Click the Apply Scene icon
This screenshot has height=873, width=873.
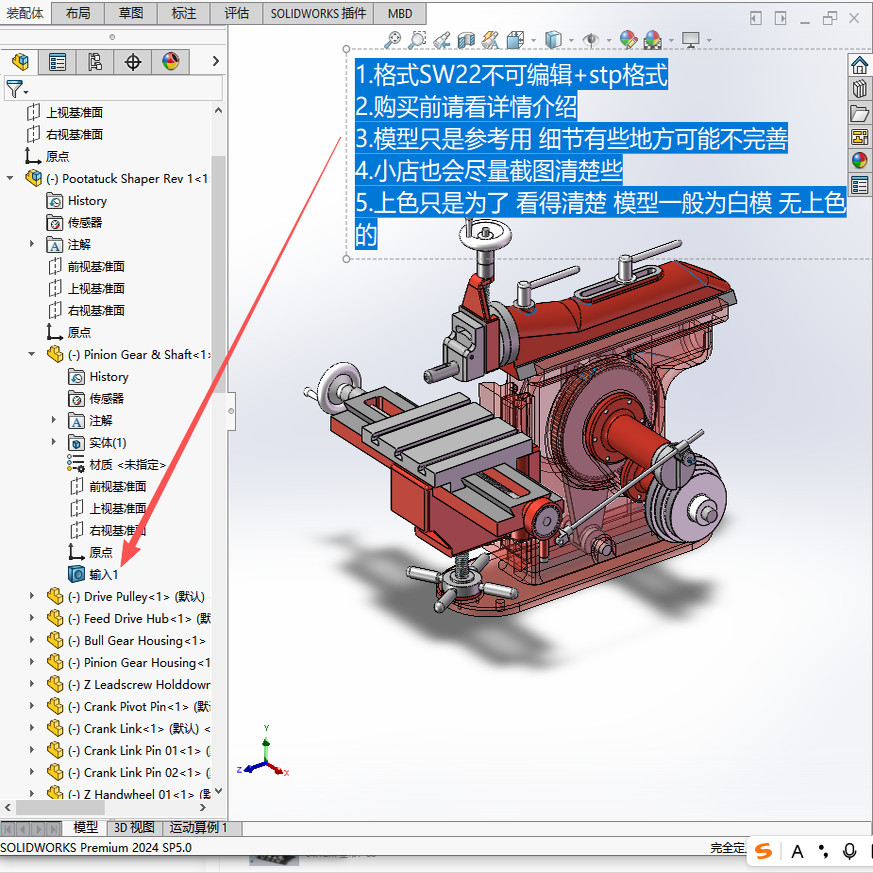pyautogui.click(x=653, y=40)
